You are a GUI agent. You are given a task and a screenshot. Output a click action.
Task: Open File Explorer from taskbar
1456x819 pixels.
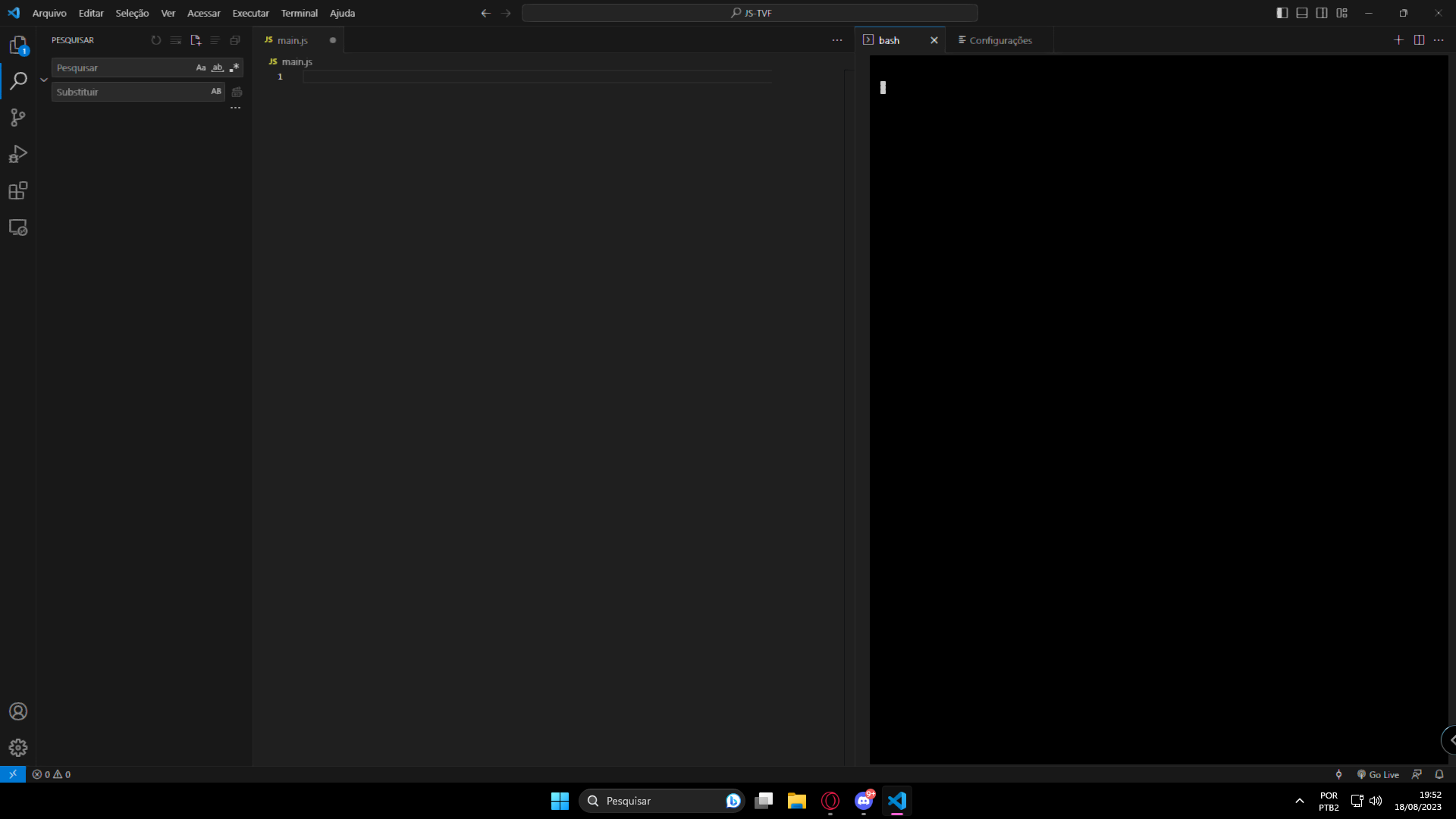click(796, 801)
